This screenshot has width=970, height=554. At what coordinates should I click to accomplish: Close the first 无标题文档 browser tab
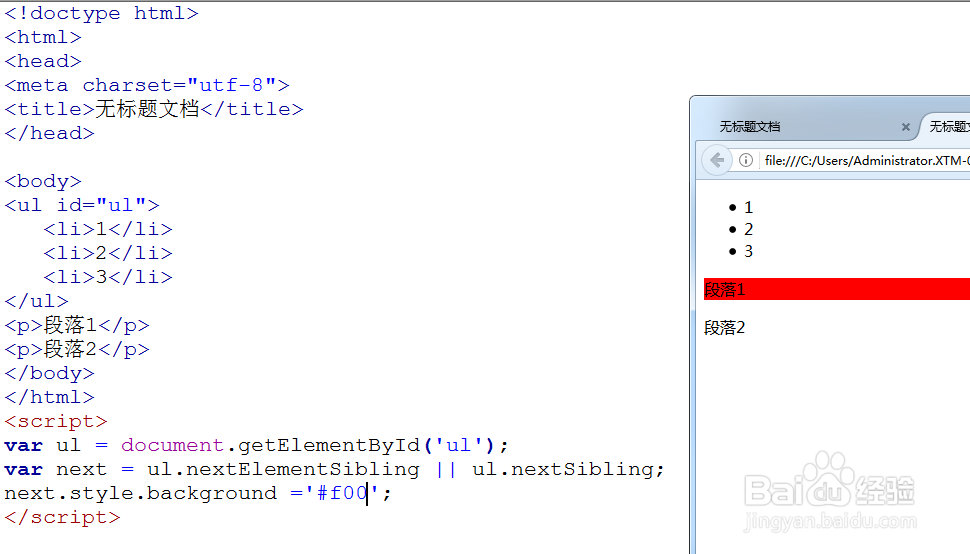tap(906, 127)
